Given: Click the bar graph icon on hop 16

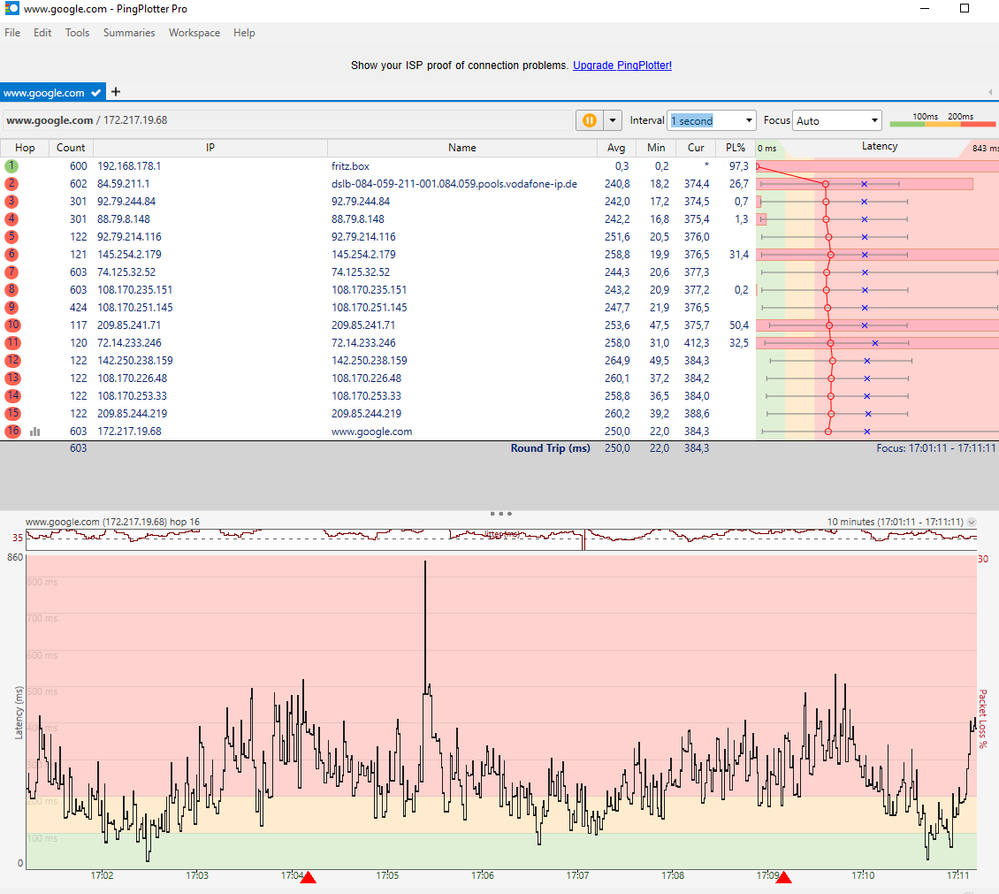Looking at the screenshot, I should point(36,432).
